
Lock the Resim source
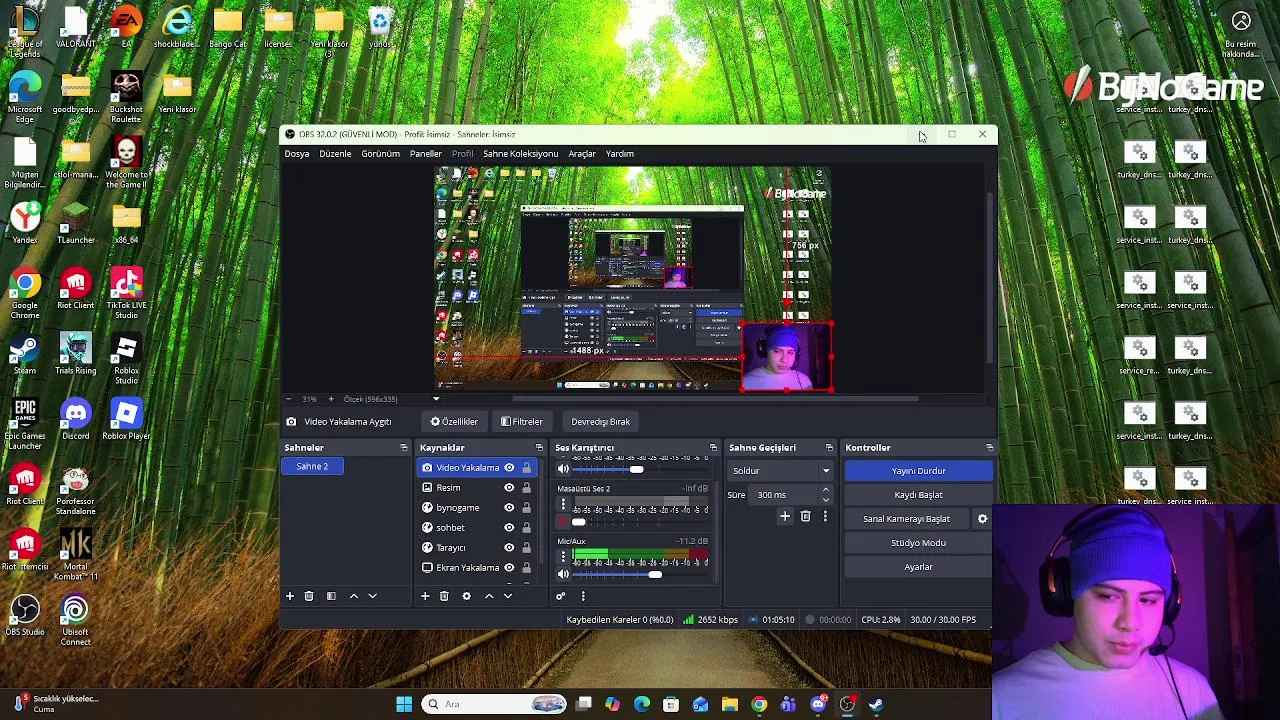coord(526,488)
